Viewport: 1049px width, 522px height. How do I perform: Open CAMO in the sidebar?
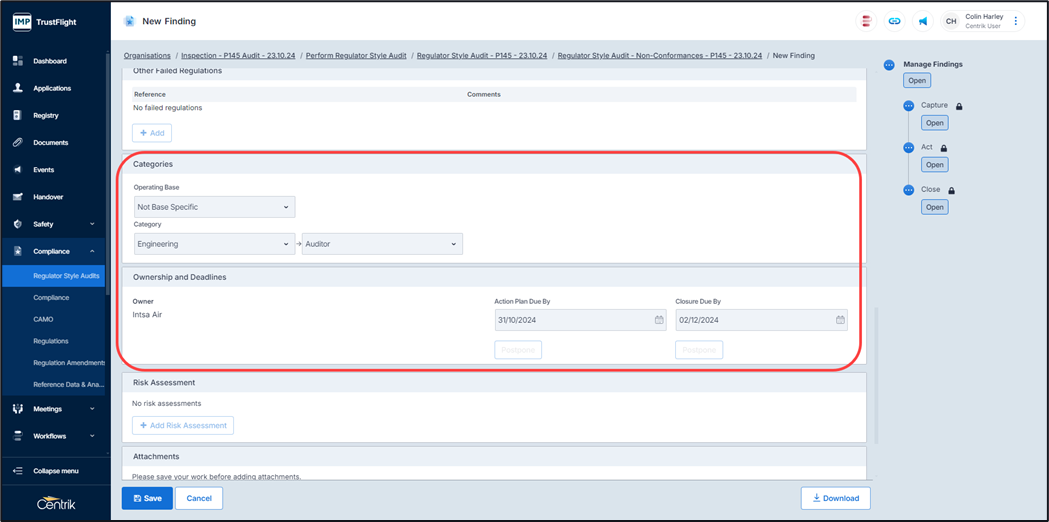[x=44, y=319]
